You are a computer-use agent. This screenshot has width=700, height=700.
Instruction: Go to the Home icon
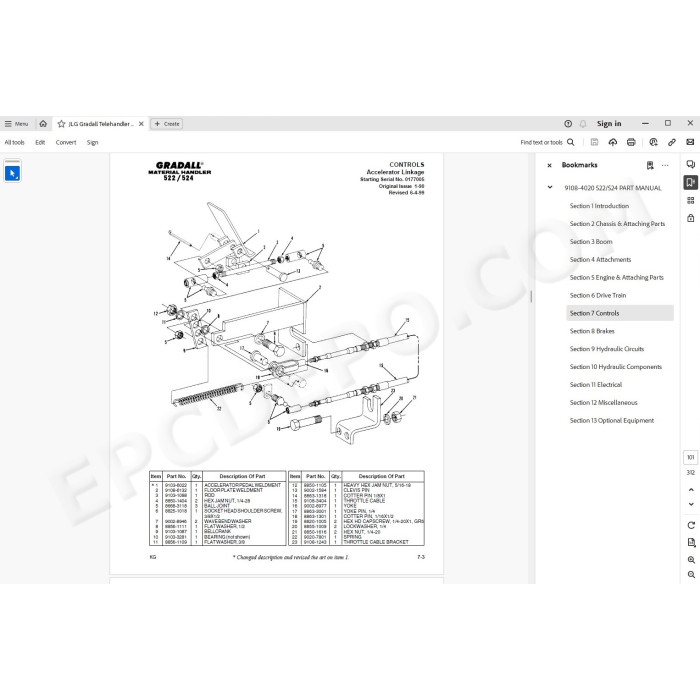coord(43,124)
